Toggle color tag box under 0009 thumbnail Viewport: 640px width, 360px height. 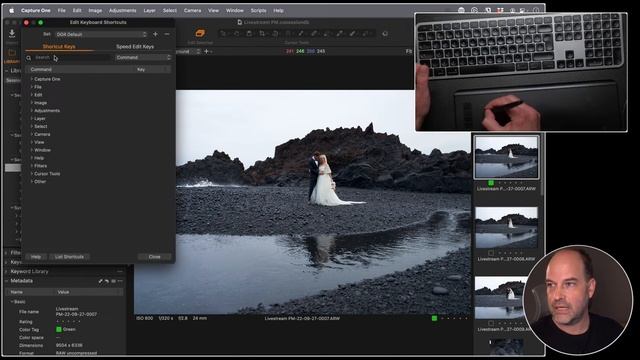(x=491, y=323)
